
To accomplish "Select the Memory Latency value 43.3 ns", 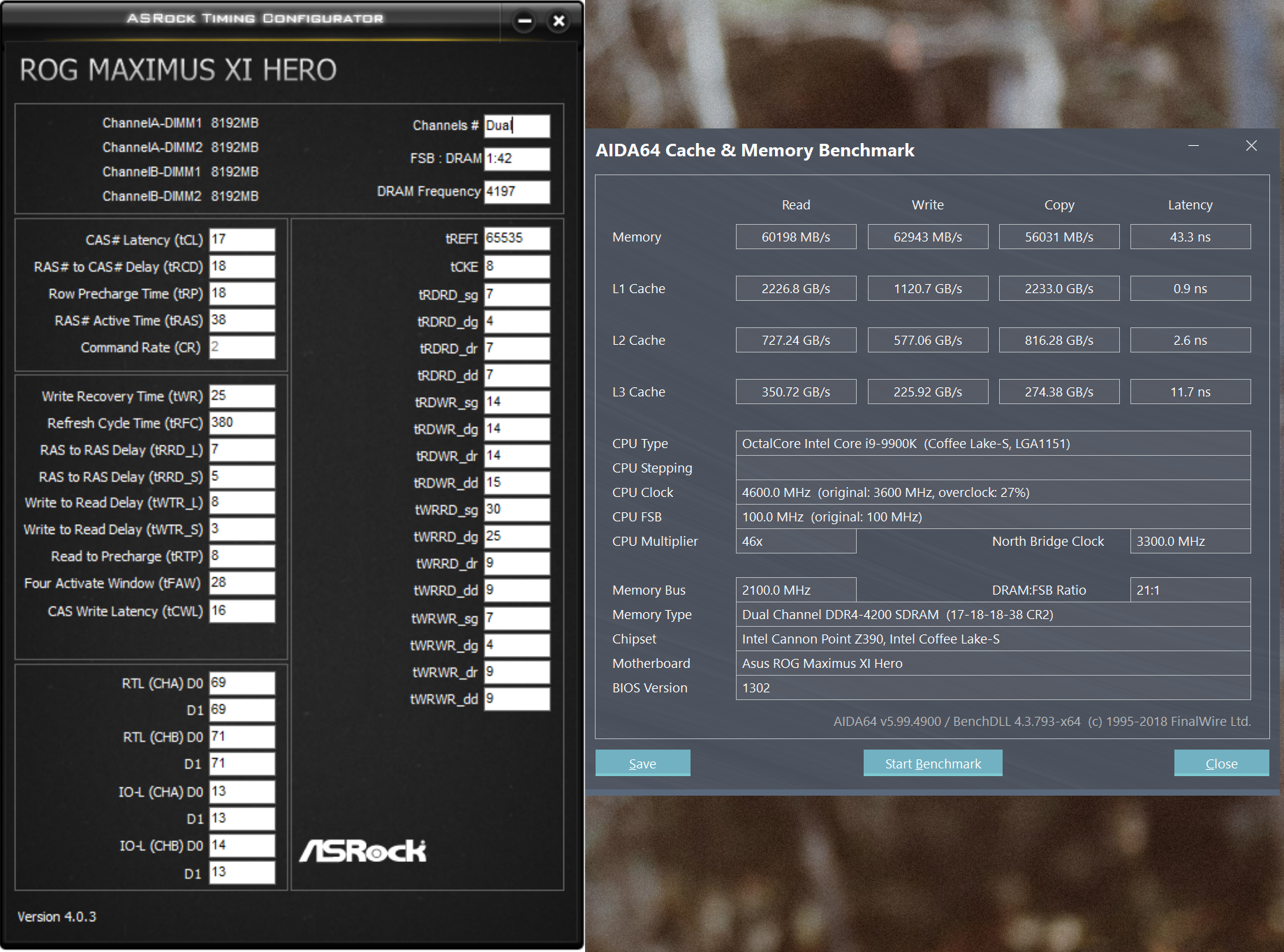I will pos(1190,237).
